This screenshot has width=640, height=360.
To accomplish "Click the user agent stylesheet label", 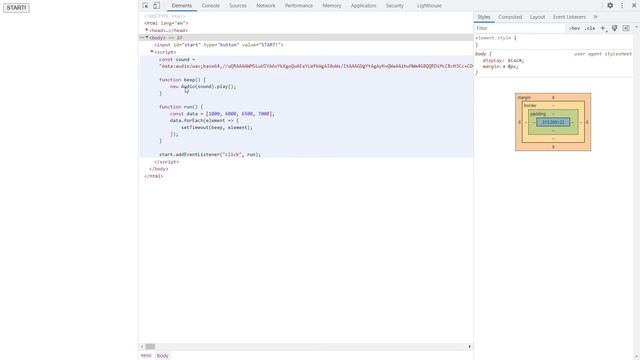I will tap(602, 54).
